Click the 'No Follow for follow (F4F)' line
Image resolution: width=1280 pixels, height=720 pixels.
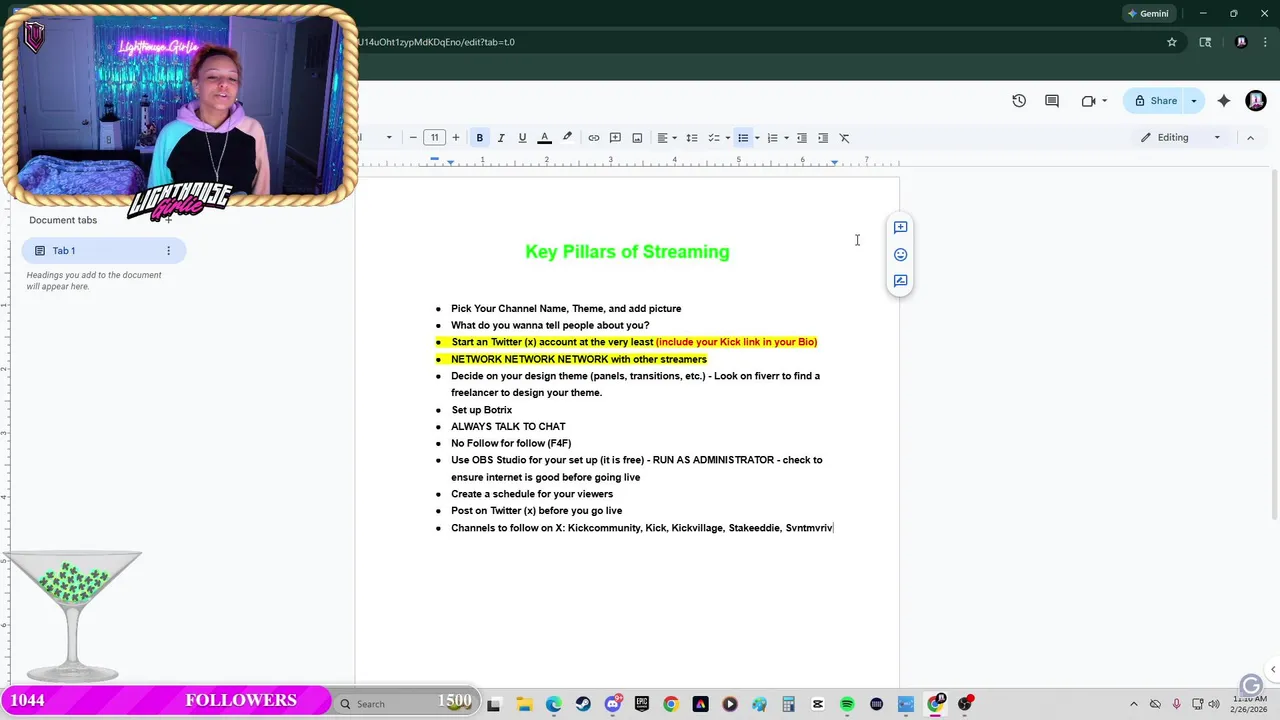[511, 443]
